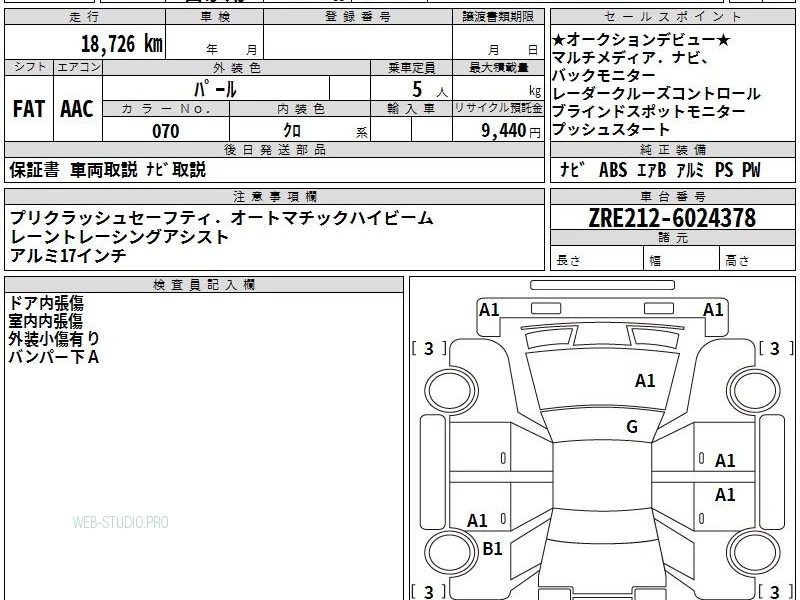The width and height of the screenshot is (800, 600).
Task: Select the セールスポイント header
Action: [x=672, y=17]
